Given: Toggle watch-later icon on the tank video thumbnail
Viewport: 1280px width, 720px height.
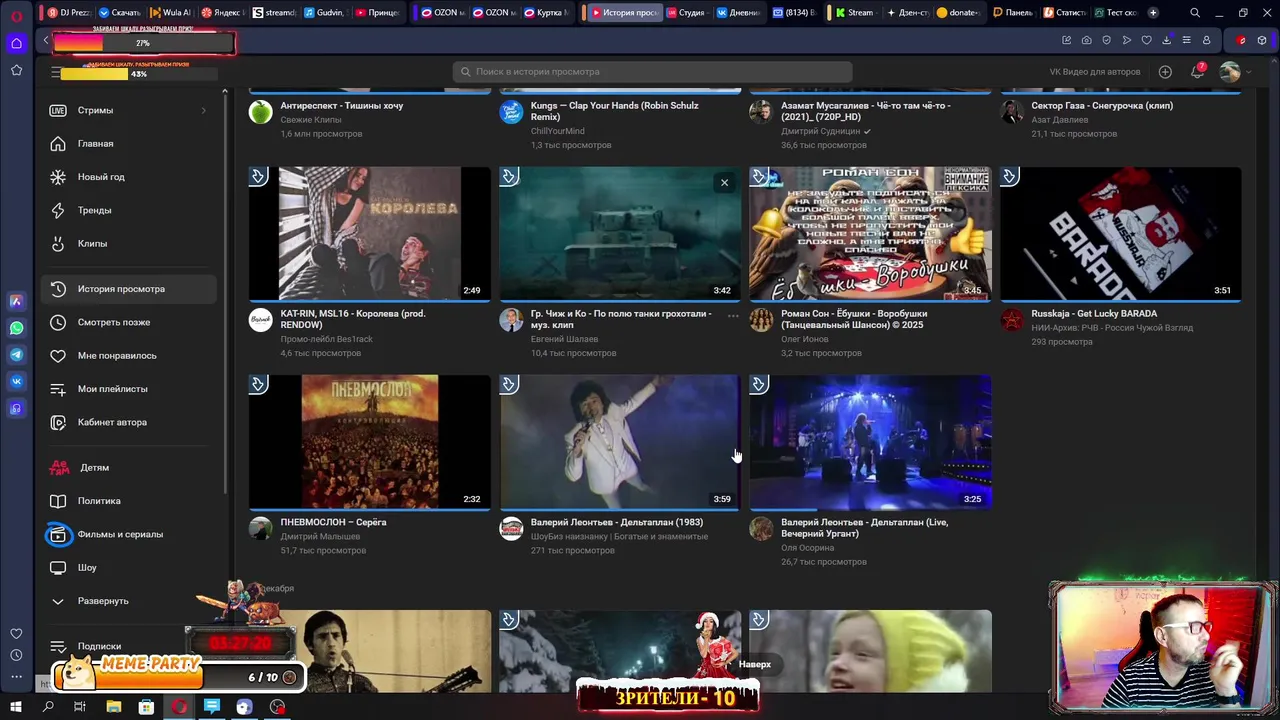Looking at the screenshot, I should [x=509, y=177].
